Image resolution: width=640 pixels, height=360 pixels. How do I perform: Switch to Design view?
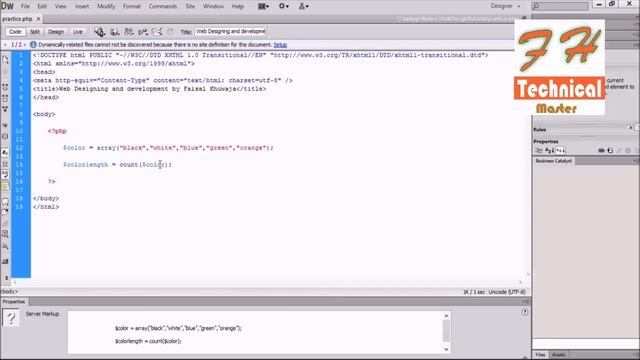pyautogui.click(x=56, y=32)
